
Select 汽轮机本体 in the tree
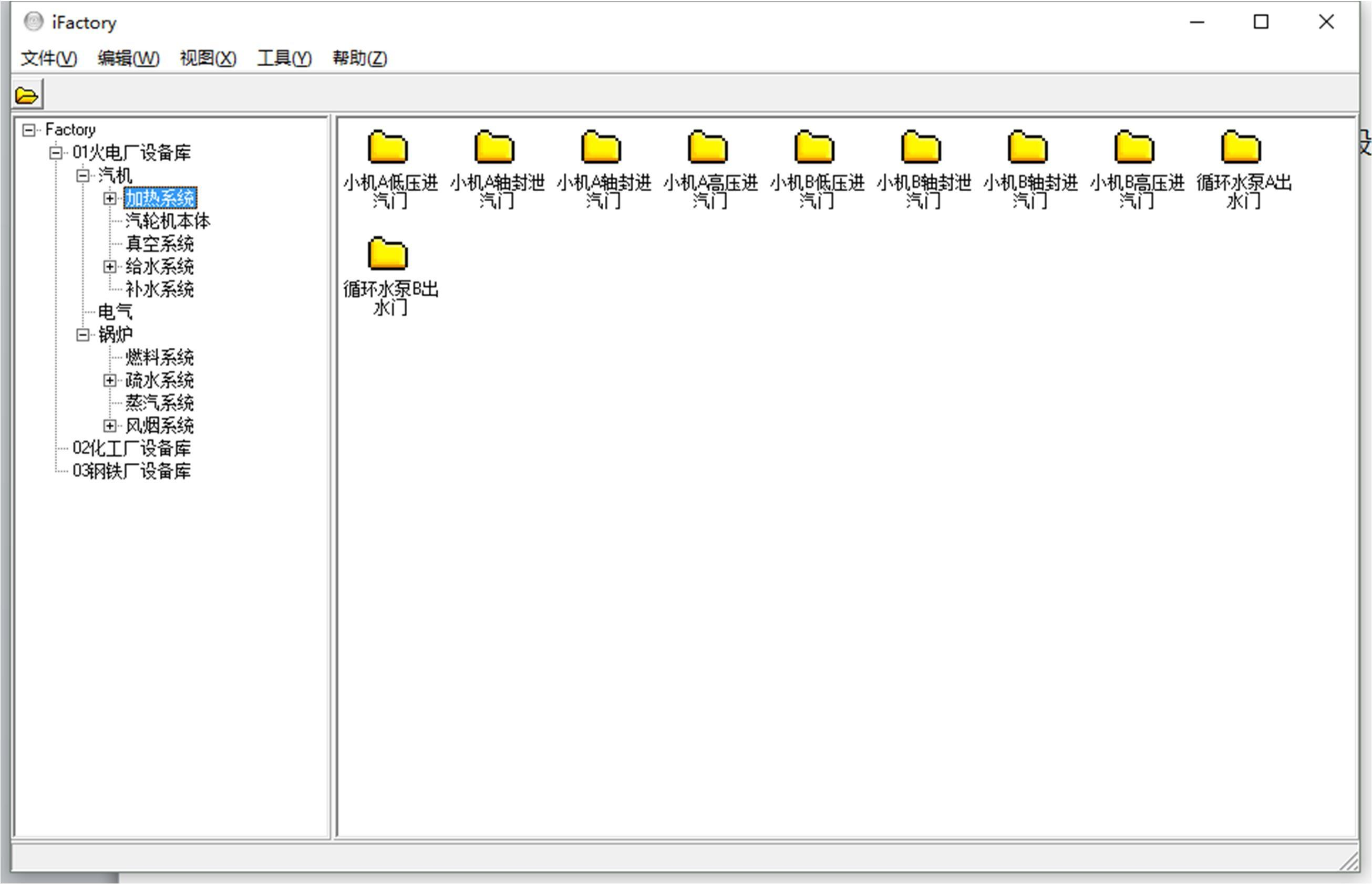pyautogui.click(x=168, y=222)
